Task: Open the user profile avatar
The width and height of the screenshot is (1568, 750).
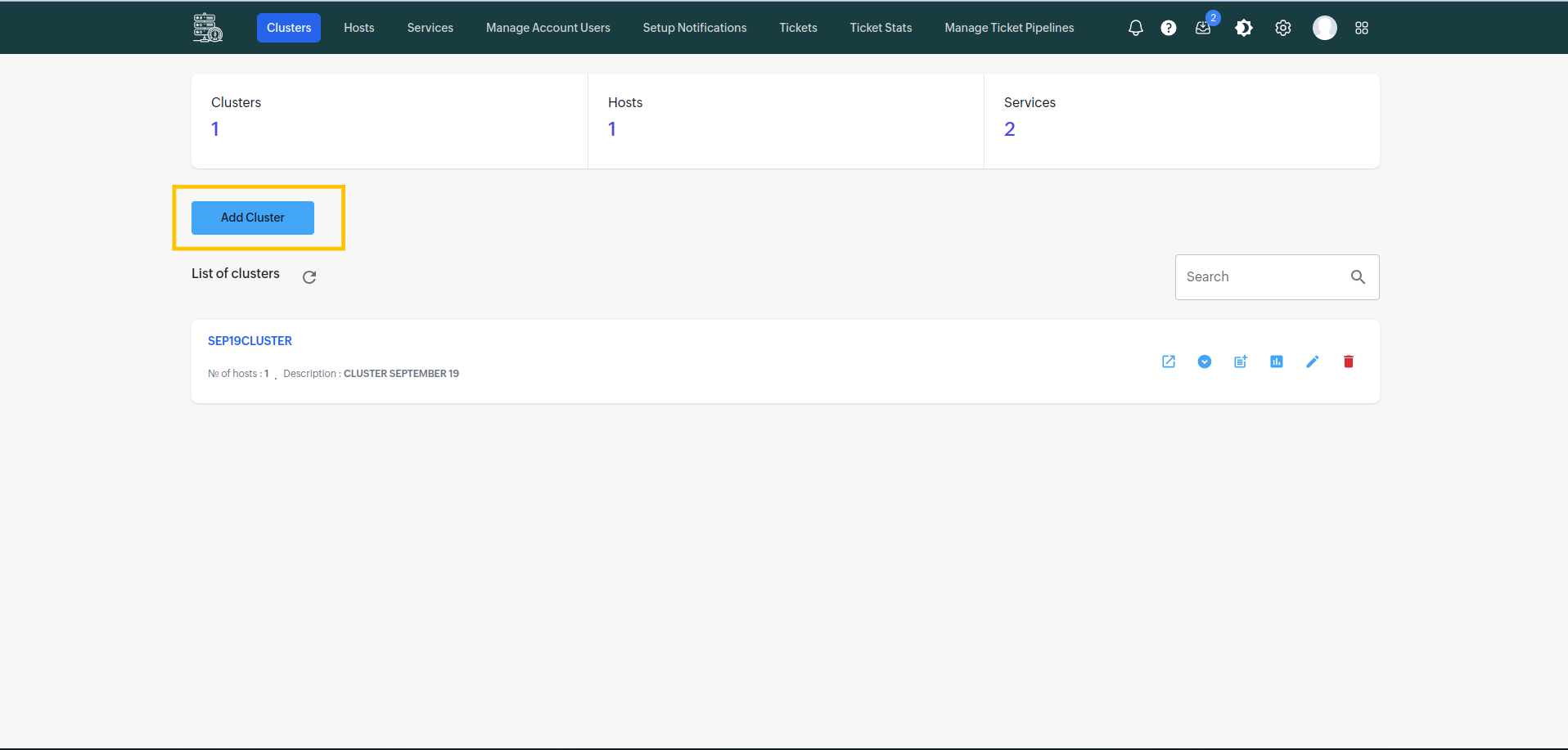Action: pos(1325,28)
